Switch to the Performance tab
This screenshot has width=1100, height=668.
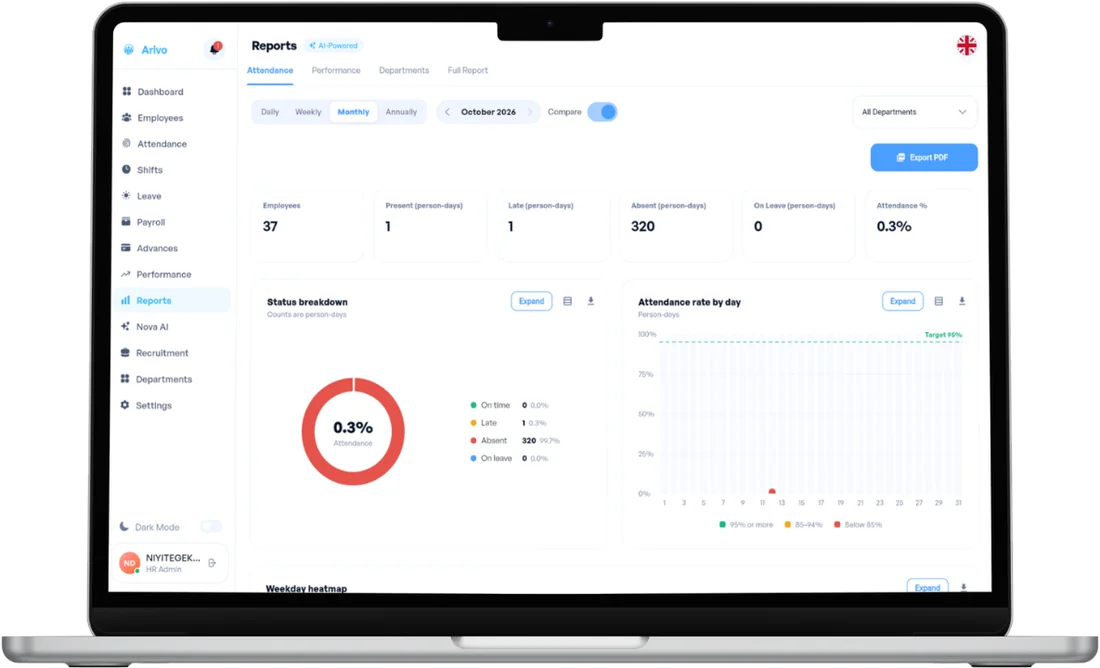336,70
